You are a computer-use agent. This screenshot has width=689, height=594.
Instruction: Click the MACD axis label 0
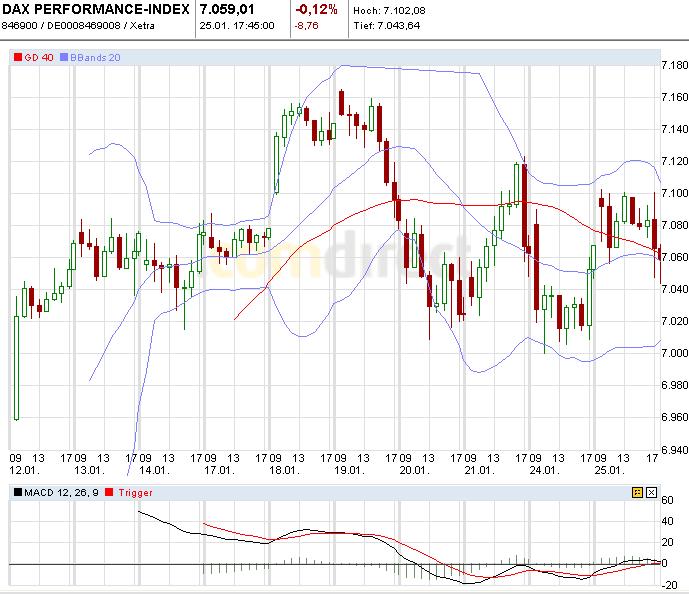pyautogui.click(x=665, y=564)
